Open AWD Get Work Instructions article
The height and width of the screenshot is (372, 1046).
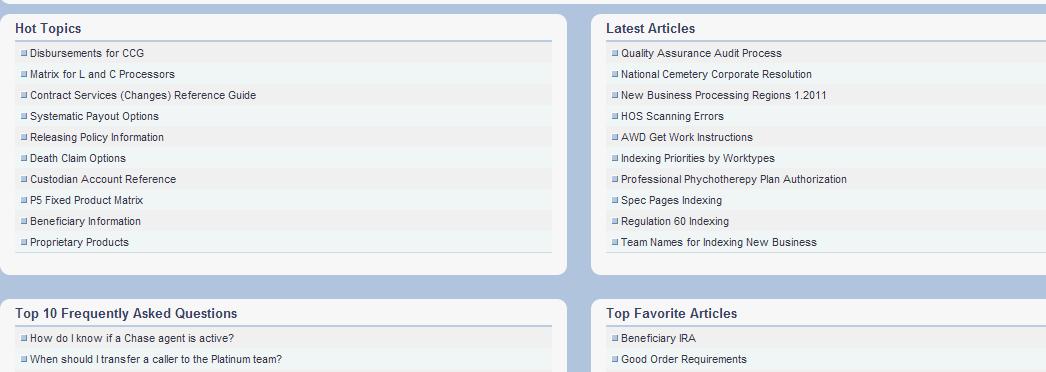[686, 137]
